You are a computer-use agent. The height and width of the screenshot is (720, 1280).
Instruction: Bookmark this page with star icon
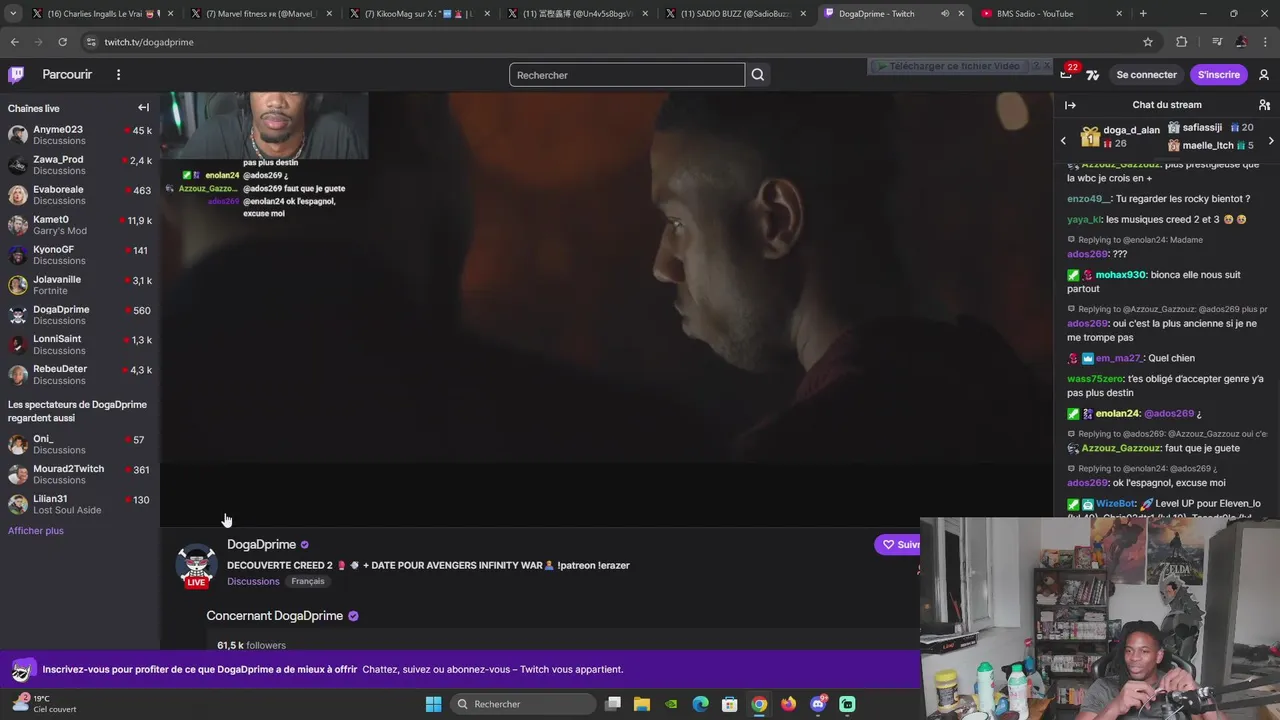[1148, 42]
